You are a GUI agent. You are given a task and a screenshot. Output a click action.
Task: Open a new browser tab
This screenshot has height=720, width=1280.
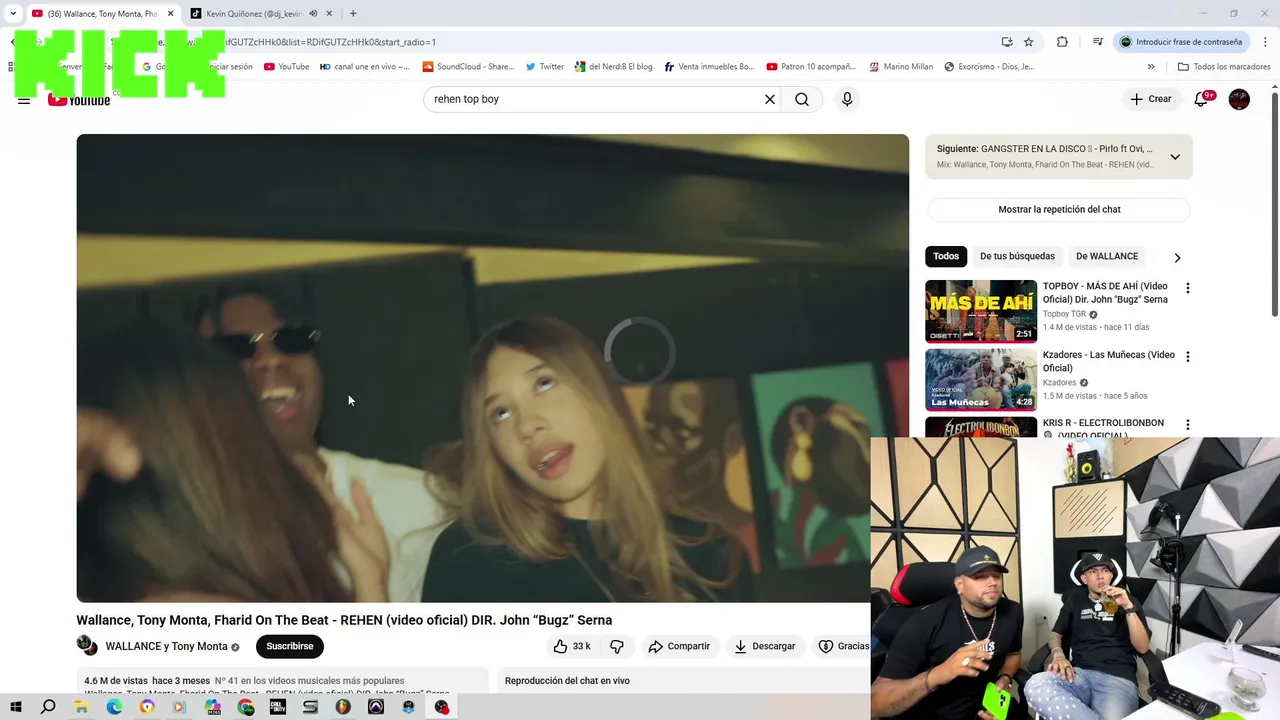coord(353,14)
